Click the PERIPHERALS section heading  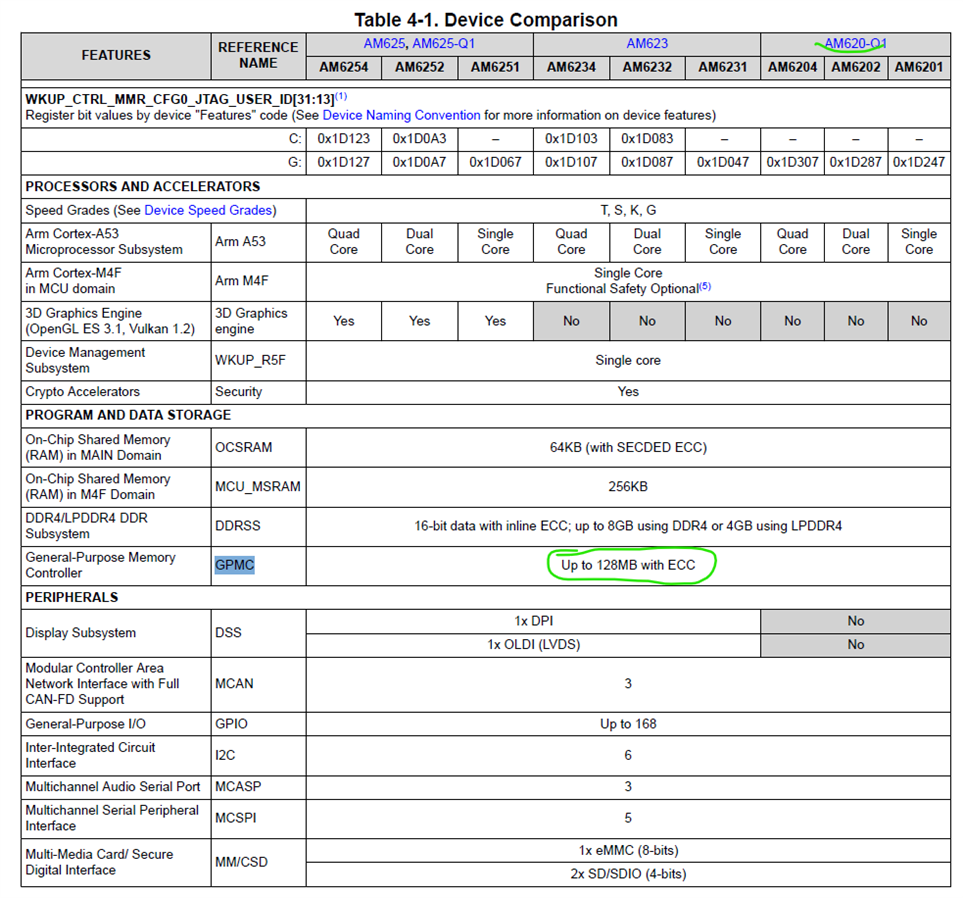pos(71,597)
